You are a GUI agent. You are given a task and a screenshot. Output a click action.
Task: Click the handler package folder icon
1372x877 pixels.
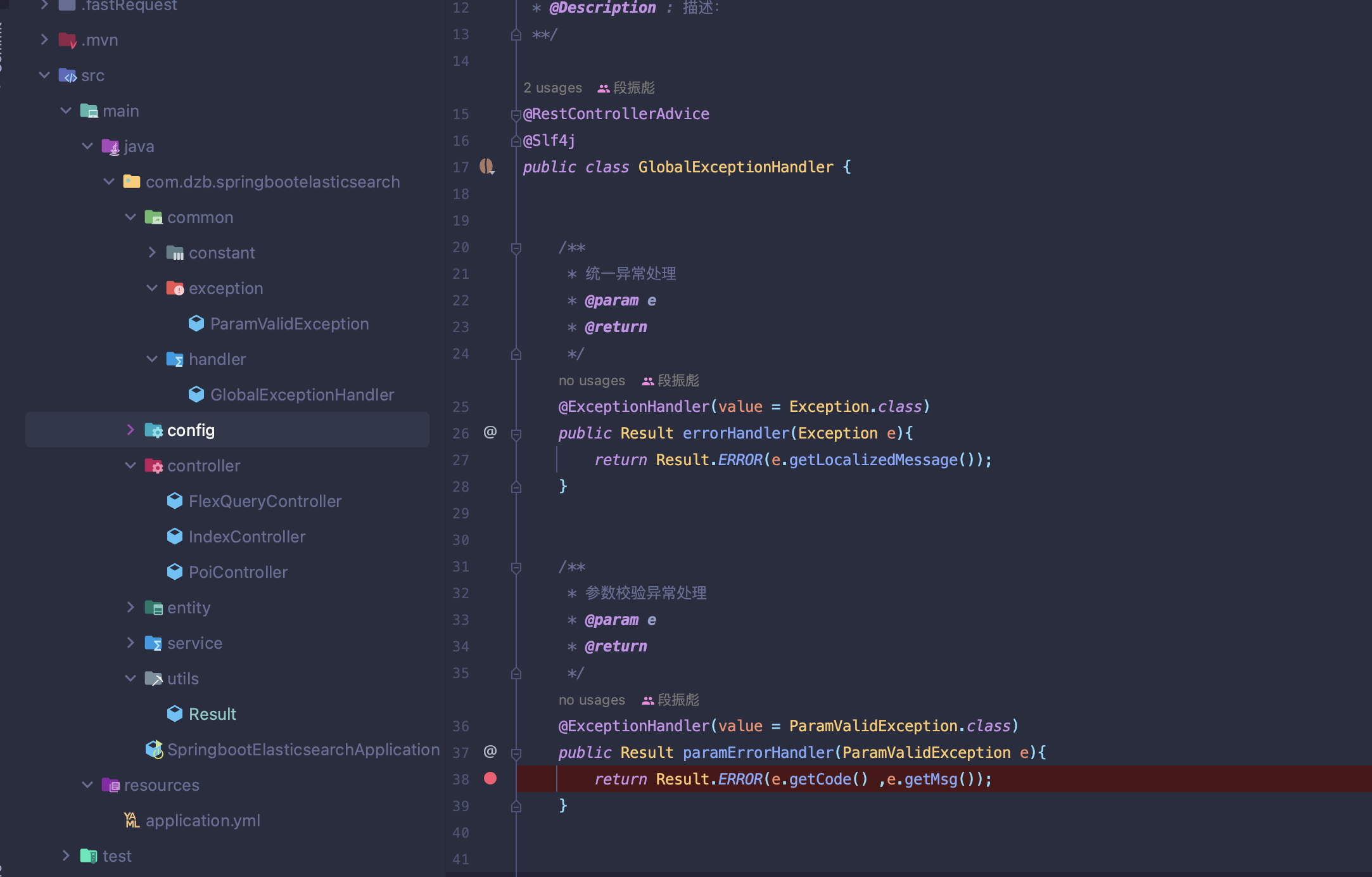coord(175,359)
